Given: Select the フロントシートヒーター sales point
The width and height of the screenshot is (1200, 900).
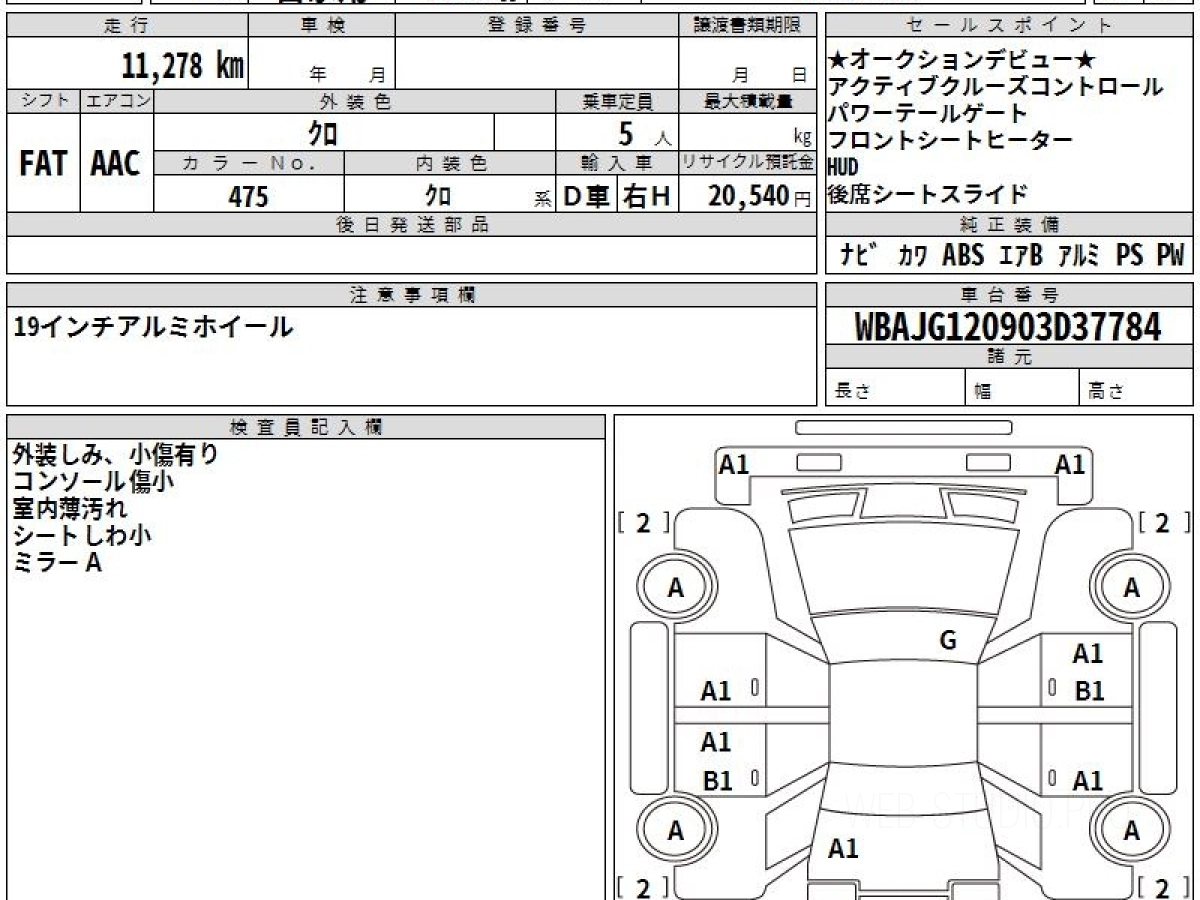Looking at the screenshot, I should (951, 140).
